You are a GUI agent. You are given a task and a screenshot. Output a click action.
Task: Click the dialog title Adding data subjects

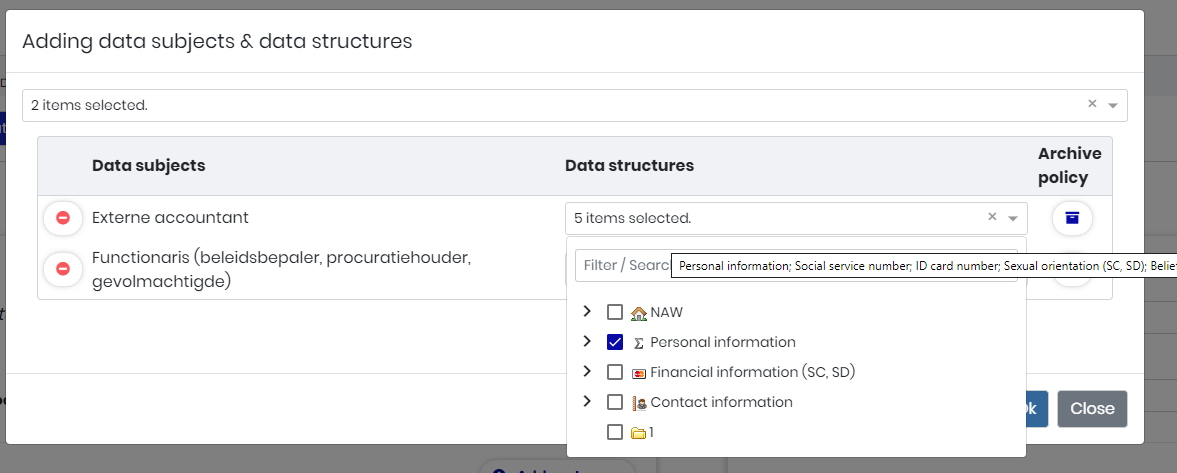coord(218,41)
